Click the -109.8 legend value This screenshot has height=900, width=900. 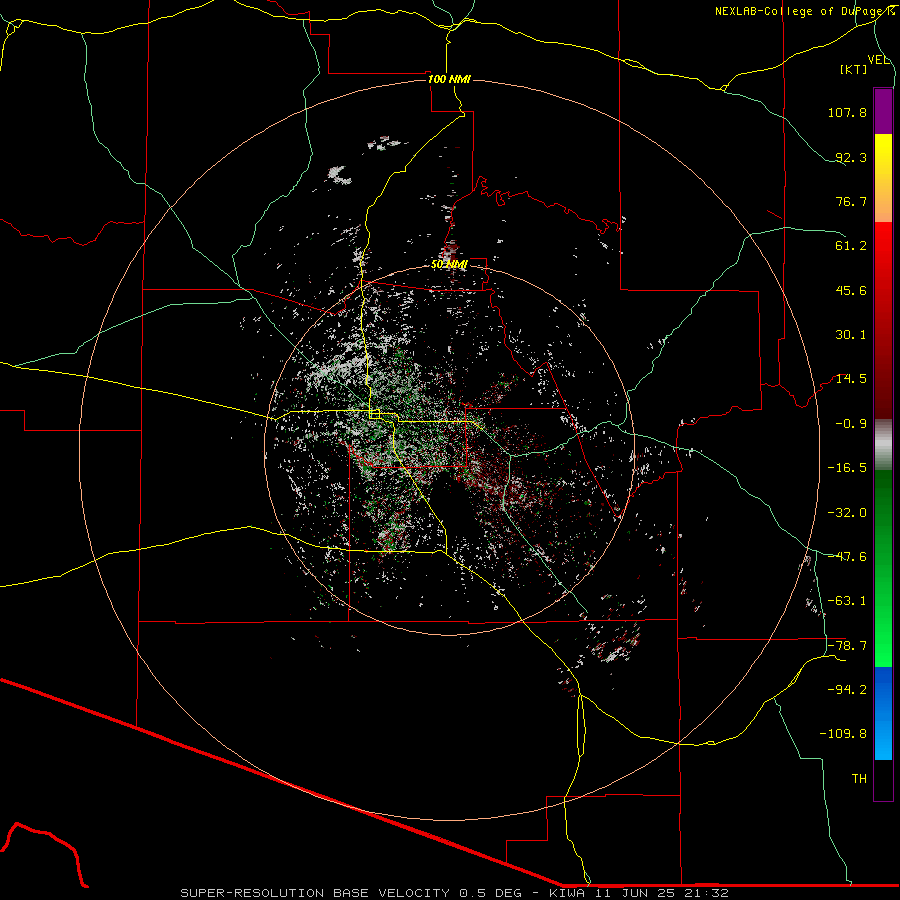[x=843, y=734]
